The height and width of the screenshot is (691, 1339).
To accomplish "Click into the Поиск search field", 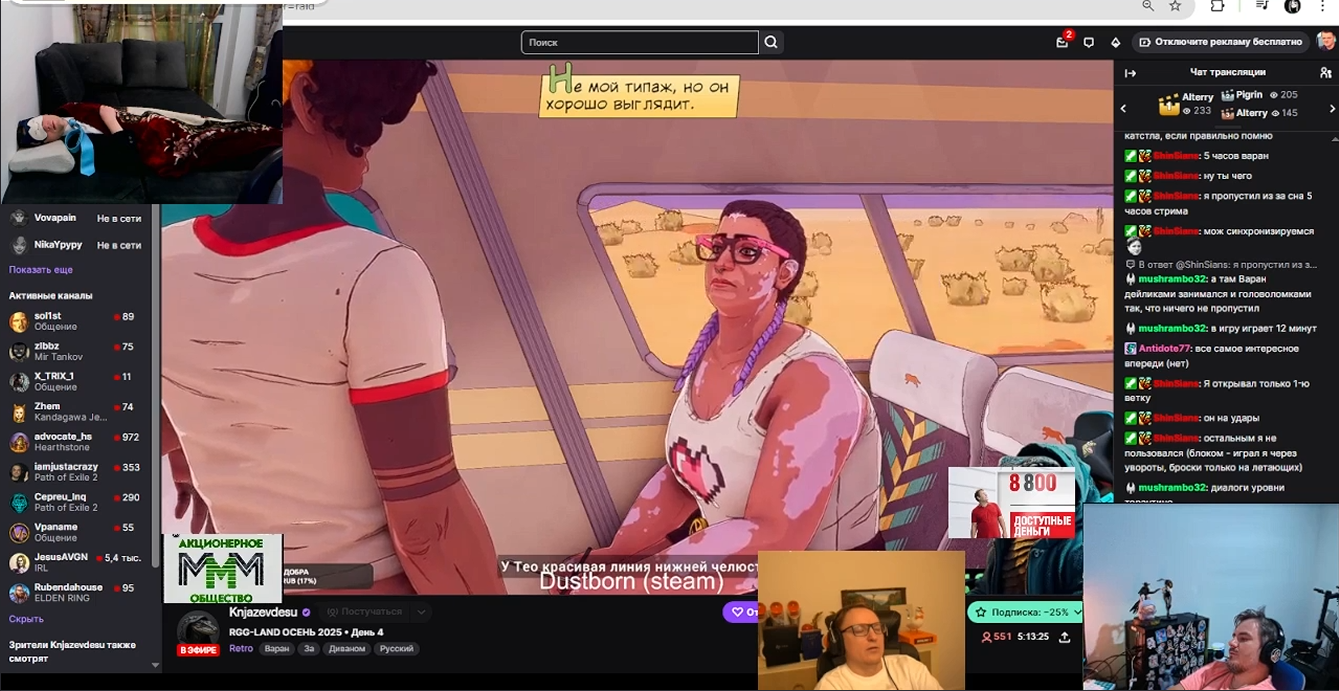I will (x=640, y=42).
